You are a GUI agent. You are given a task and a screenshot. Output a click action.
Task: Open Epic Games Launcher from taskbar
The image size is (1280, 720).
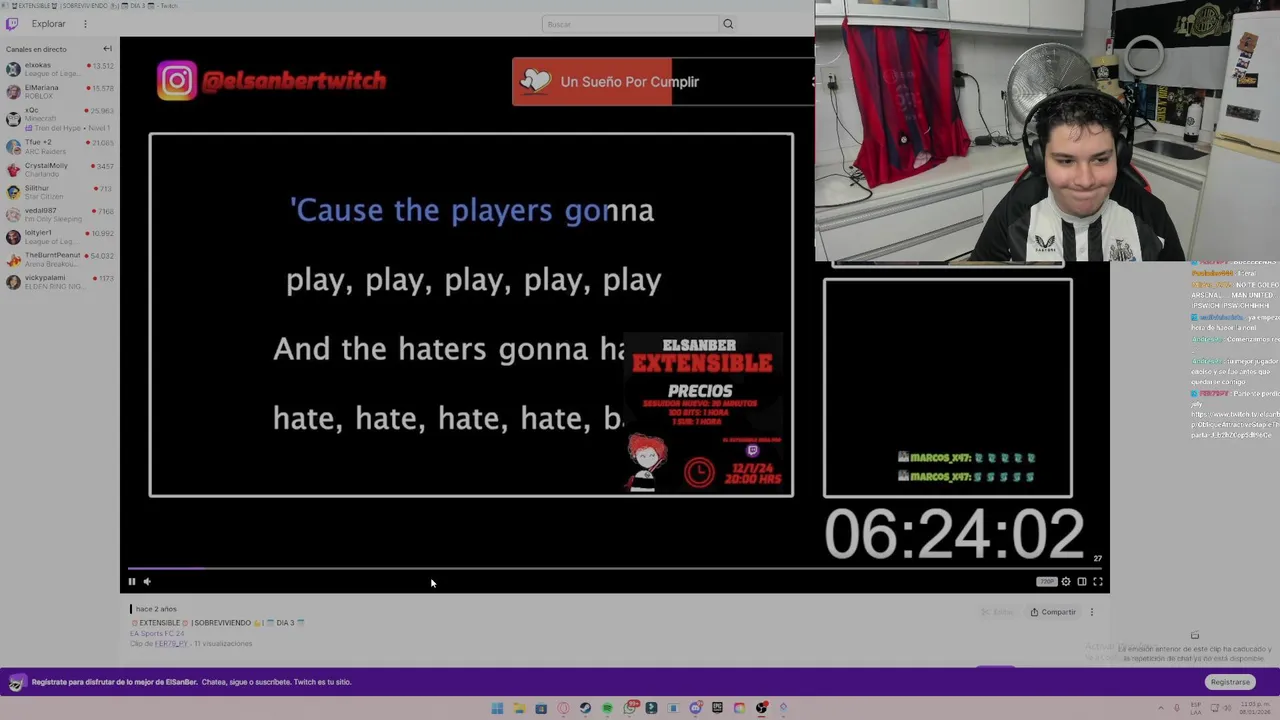tap(717, 708)
